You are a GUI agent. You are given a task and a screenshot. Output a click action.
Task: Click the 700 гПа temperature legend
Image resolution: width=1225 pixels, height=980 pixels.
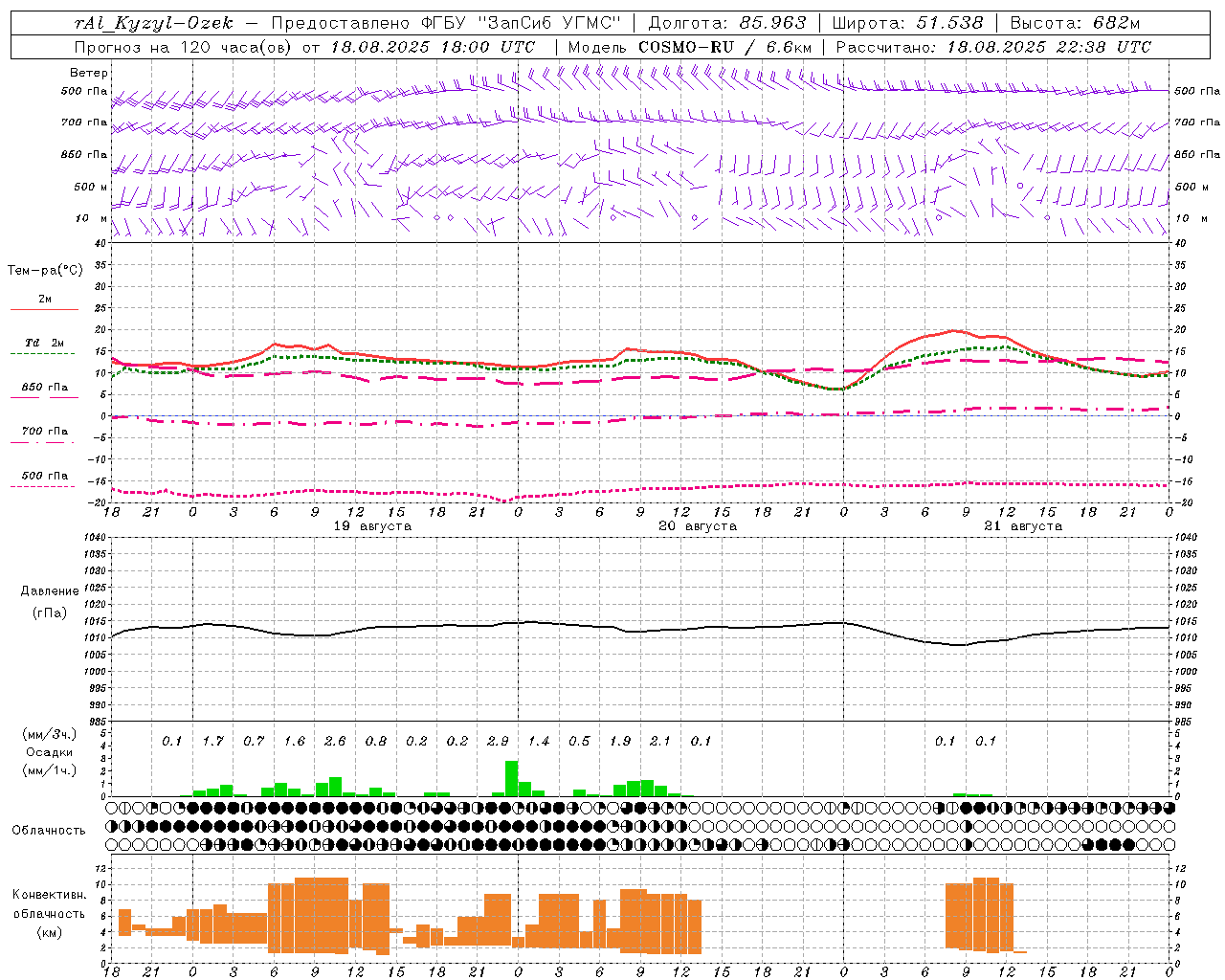click(x=44, y=434)
